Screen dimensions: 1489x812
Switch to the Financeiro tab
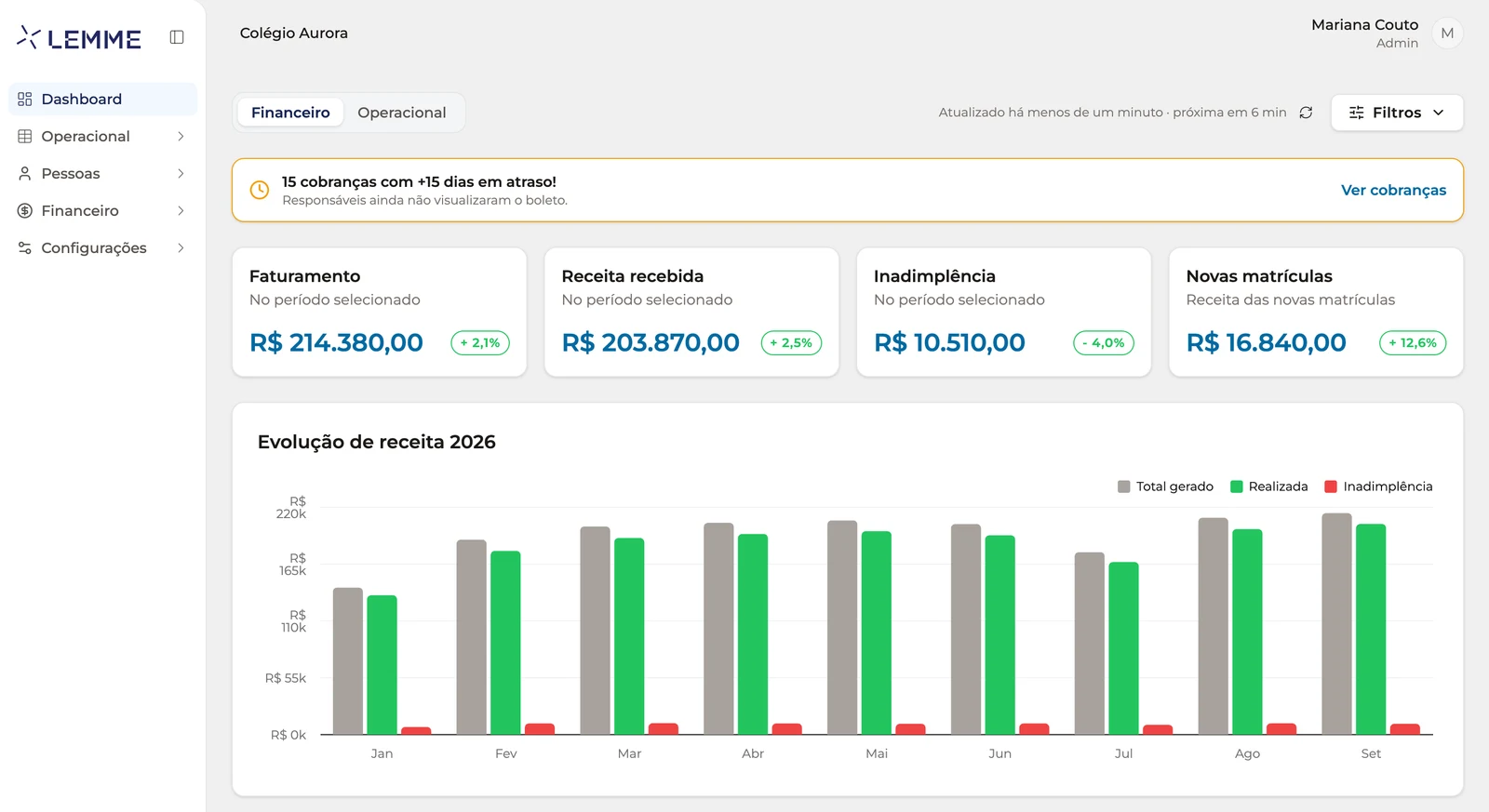(290, 113)
